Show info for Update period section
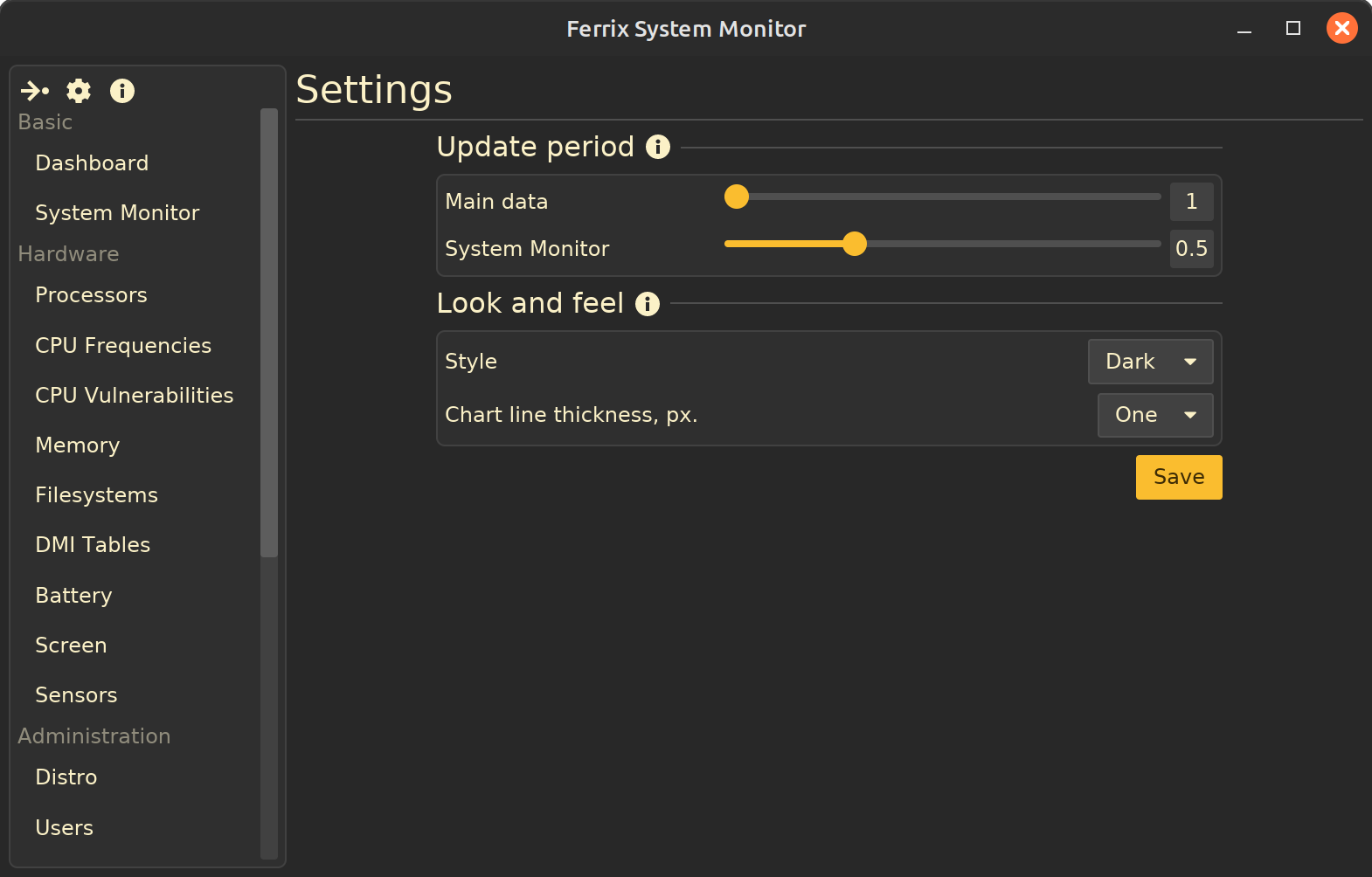1372x877 pixels. coord(658,147)
